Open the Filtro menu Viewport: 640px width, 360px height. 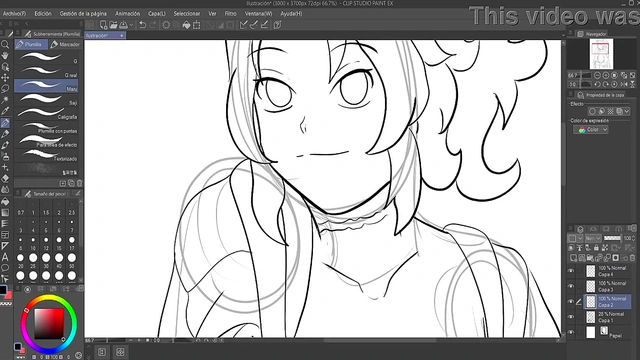tap(230, 13)
